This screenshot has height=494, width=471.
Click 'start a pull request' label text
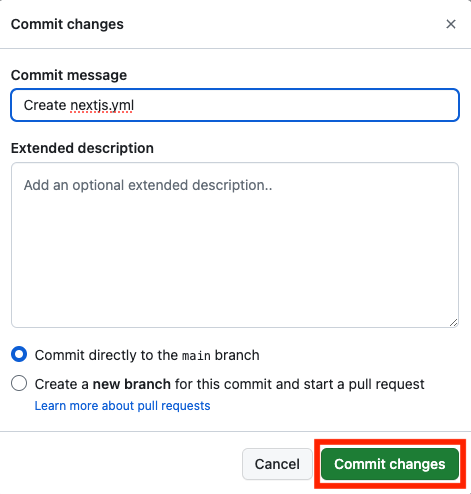(364, 384)
